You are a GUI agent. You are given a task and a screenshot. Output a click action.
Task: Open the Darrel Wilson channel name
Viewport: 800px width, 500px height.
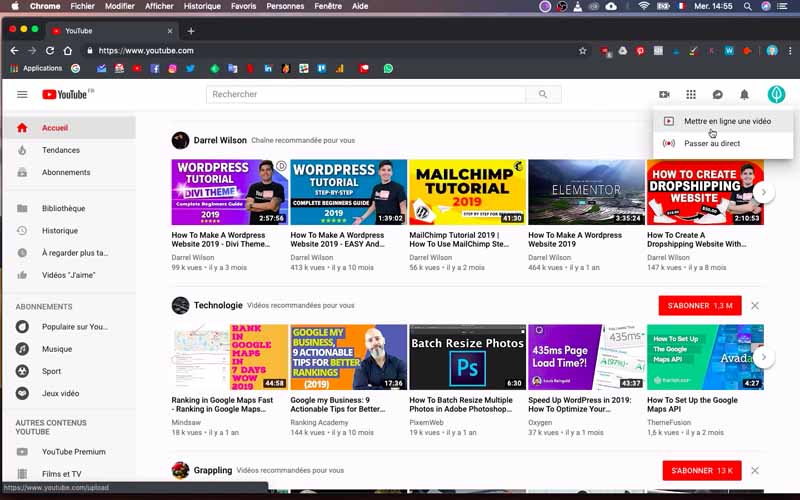220,140
